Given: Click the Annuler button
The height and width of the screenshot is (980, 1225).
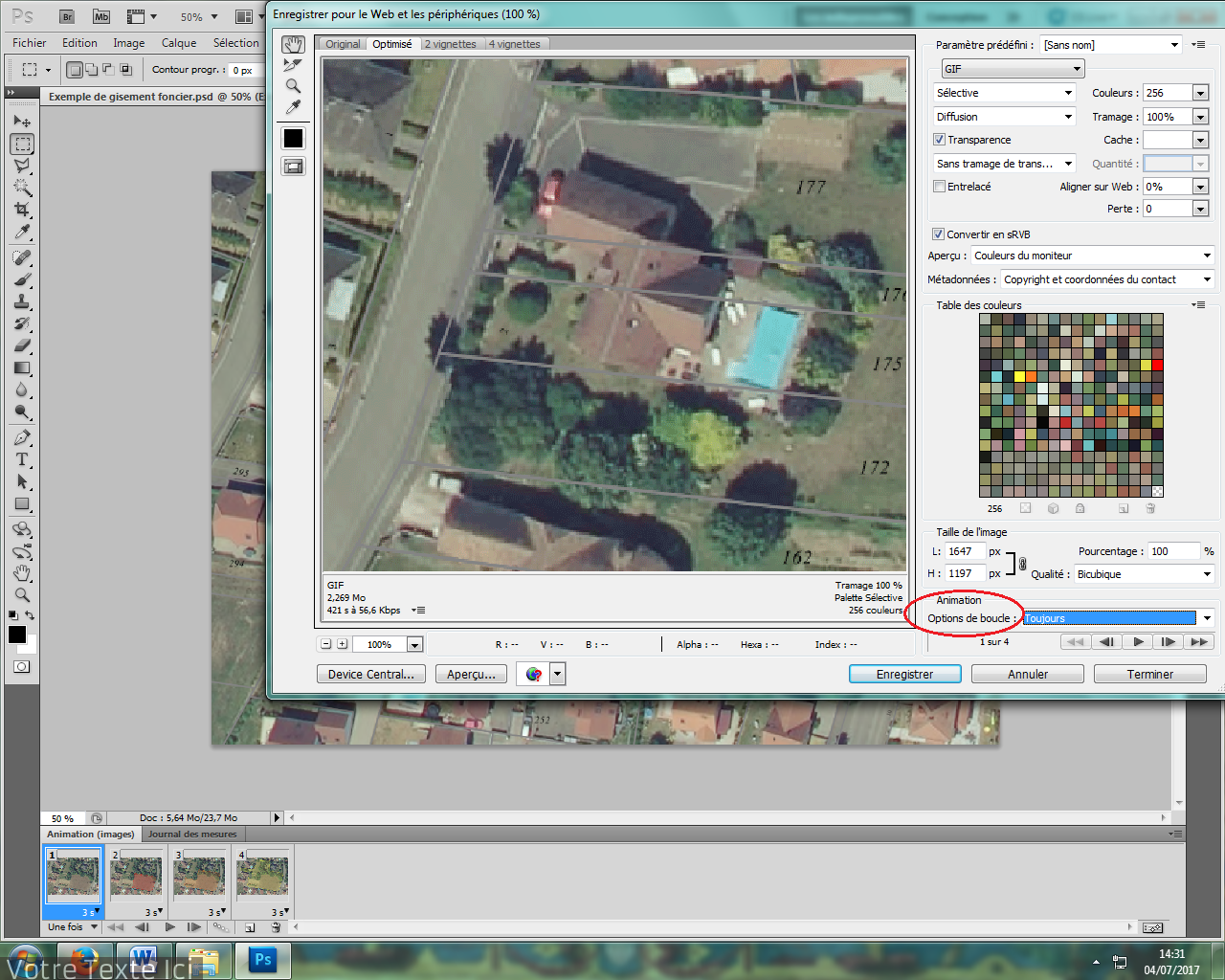Looking at the screenshot, I should click(x=1028, y=674).
